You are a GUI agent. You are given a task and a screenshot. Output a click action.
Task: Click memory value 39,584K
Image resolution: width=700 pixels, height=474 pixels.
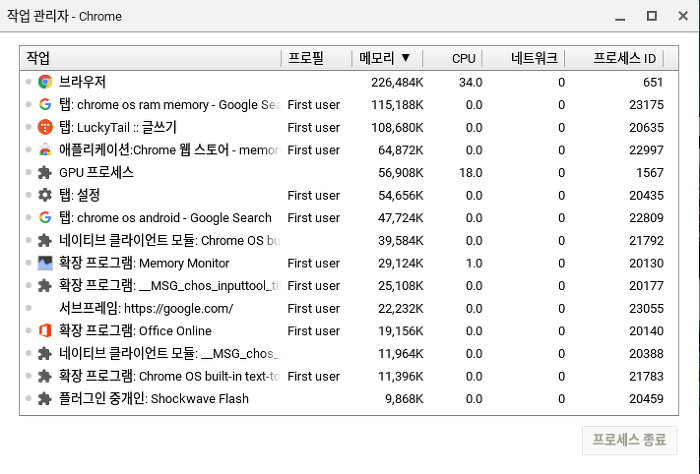400,241
